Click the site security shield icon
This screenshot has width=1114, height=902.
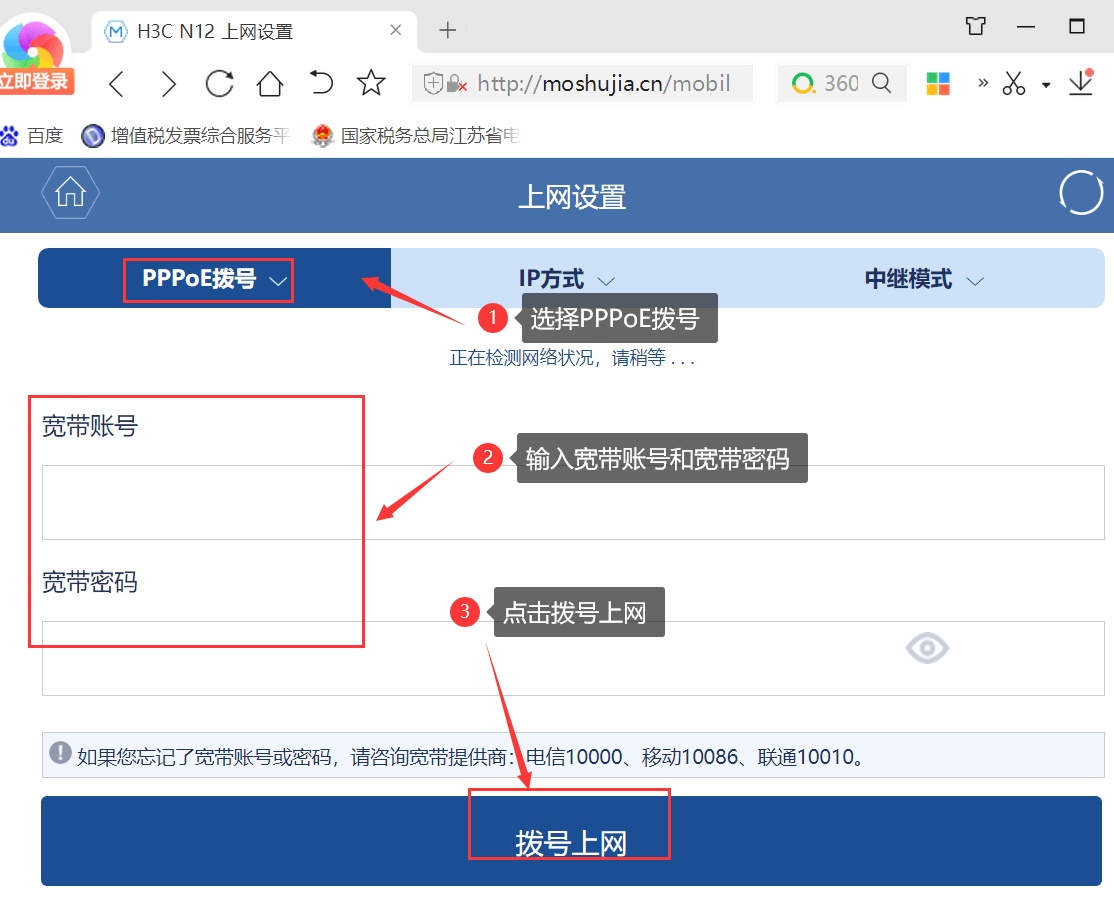(433, 84)
